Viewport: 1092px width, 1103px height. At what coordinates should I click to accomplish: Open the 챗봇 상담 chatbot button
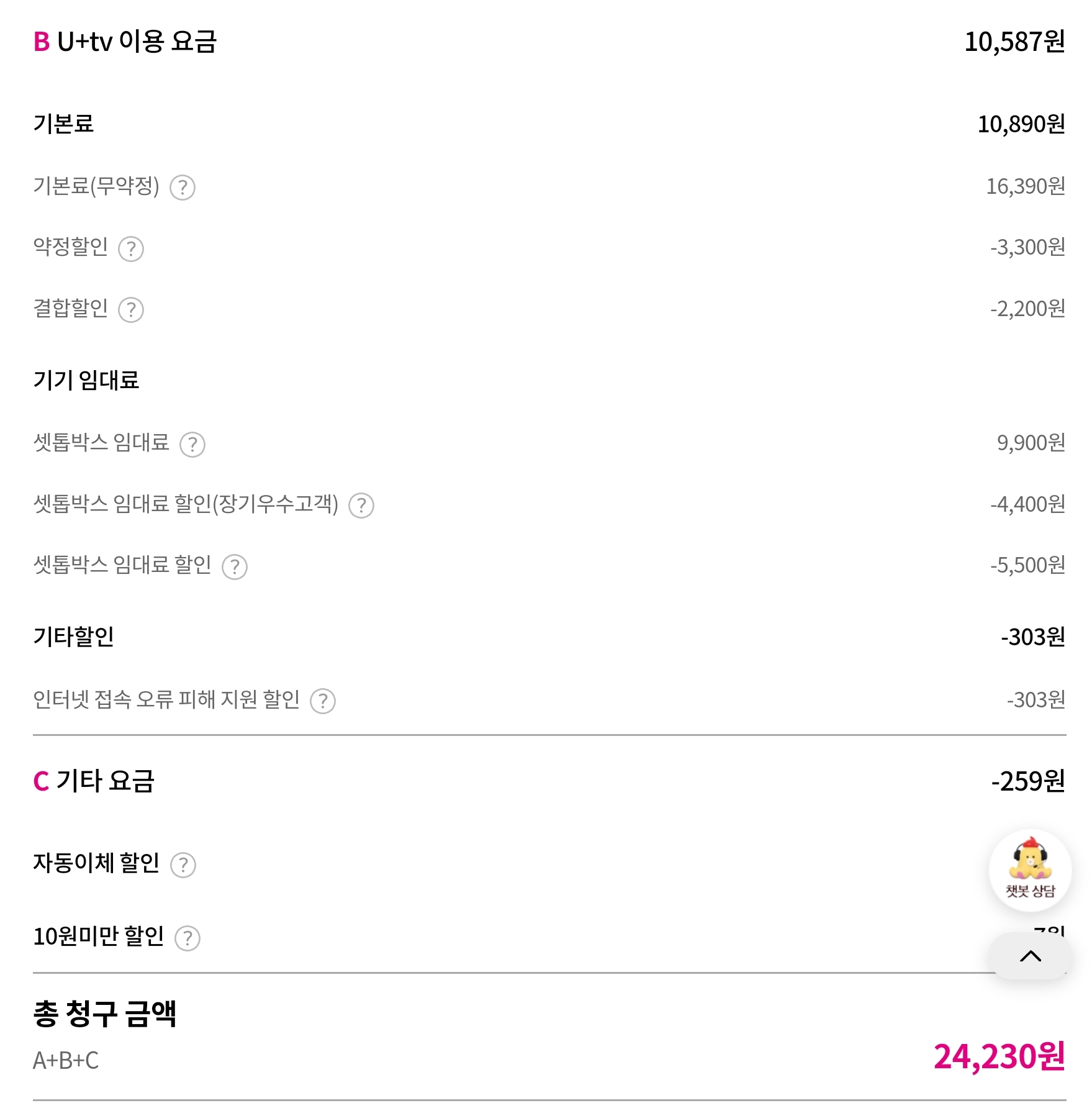(x=1031, y=870)
